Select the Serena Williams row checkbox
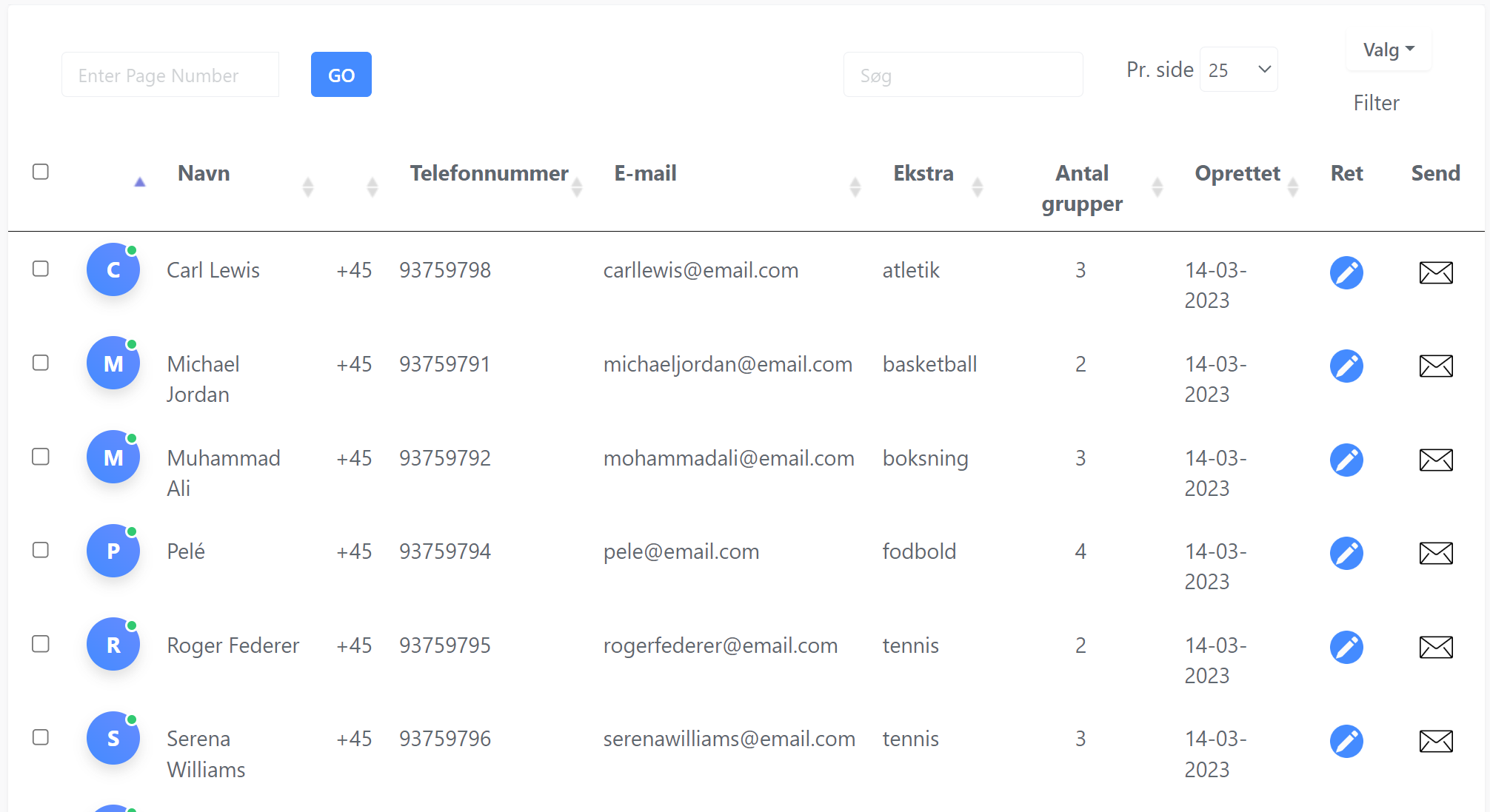The image size is (1490, 812). coord(41,737)
